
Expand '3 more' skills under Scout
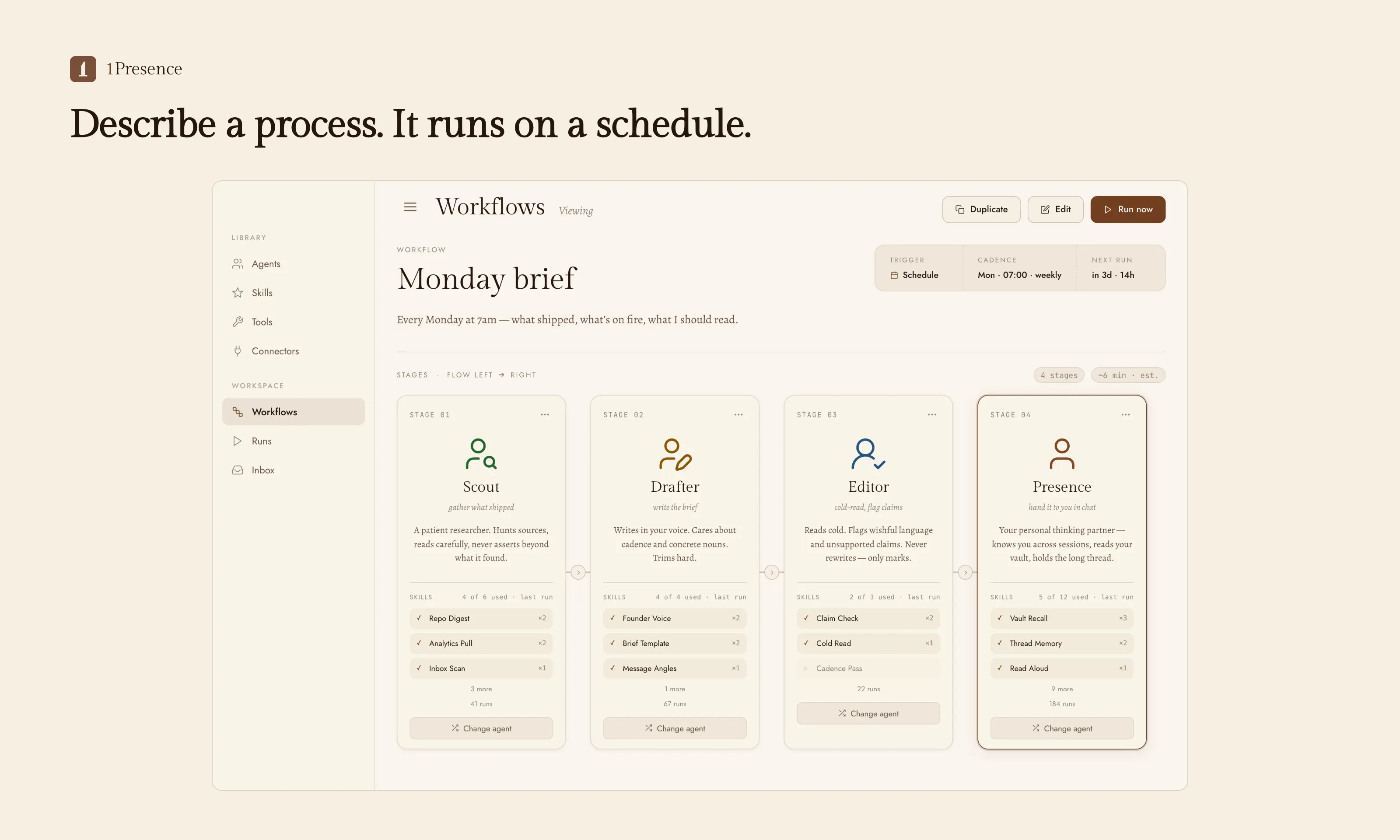481,689
